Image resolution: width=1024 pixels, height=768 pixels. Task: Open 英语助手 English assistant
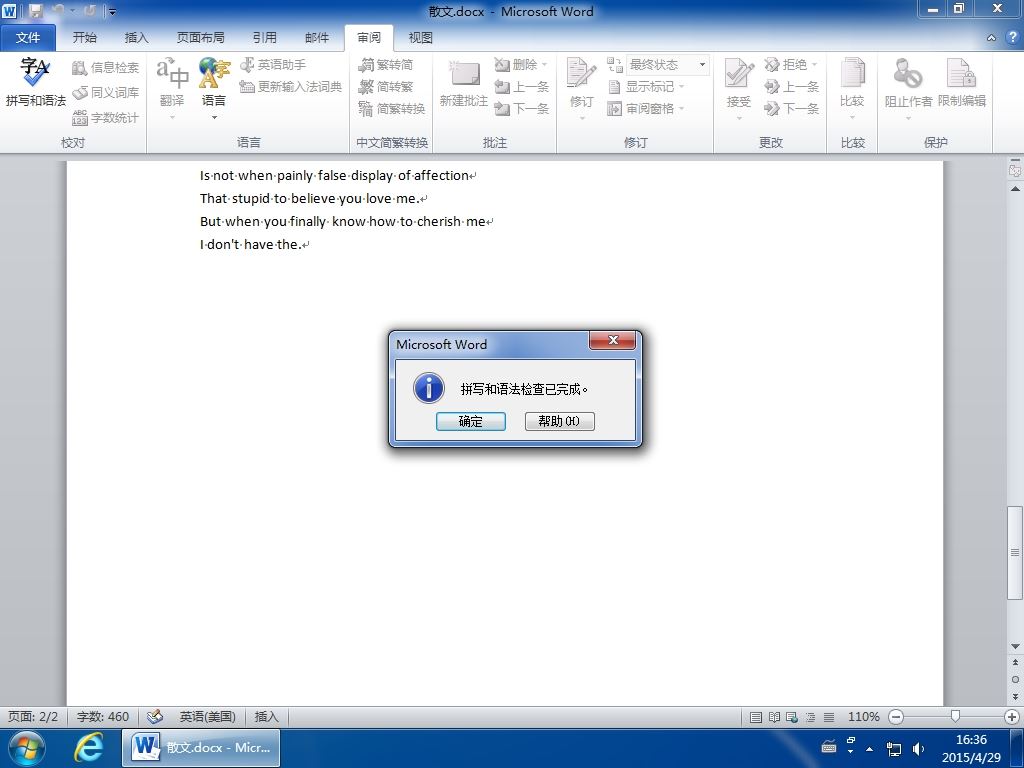point(273,65)
